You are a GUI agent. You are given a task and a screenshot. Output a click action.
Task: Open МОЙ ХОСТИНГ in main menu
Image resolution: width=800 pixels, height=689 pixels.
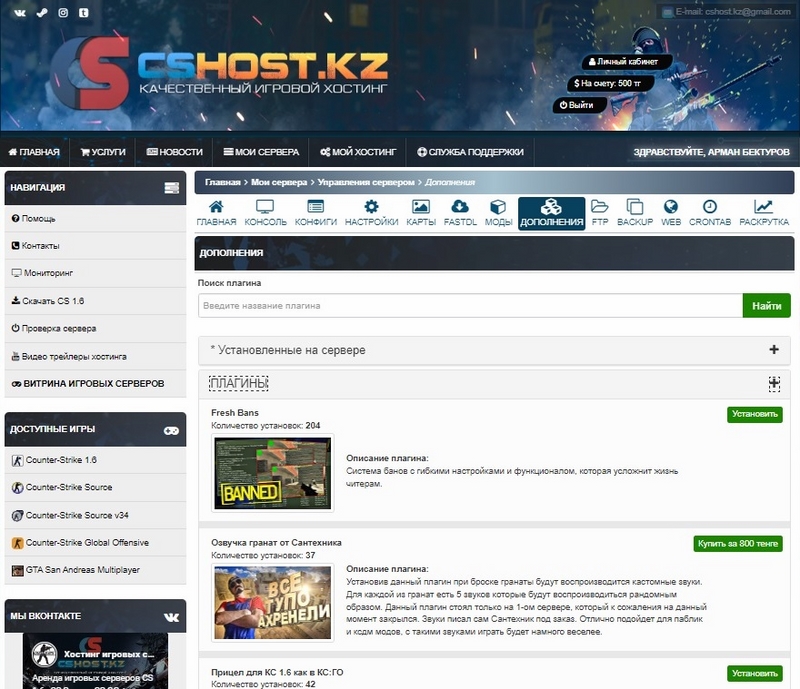(x=358, y=152)
